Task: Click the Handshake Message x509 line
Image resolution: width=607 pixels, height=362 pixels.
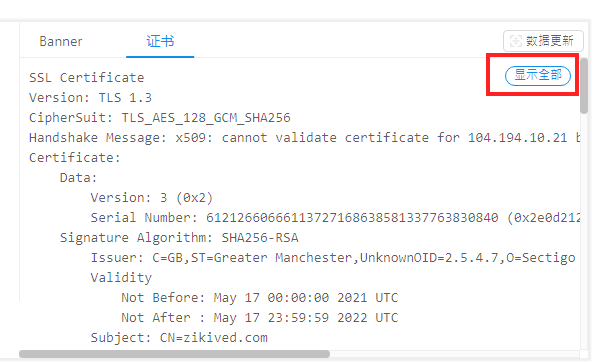Action: click(x=305, y=138)
